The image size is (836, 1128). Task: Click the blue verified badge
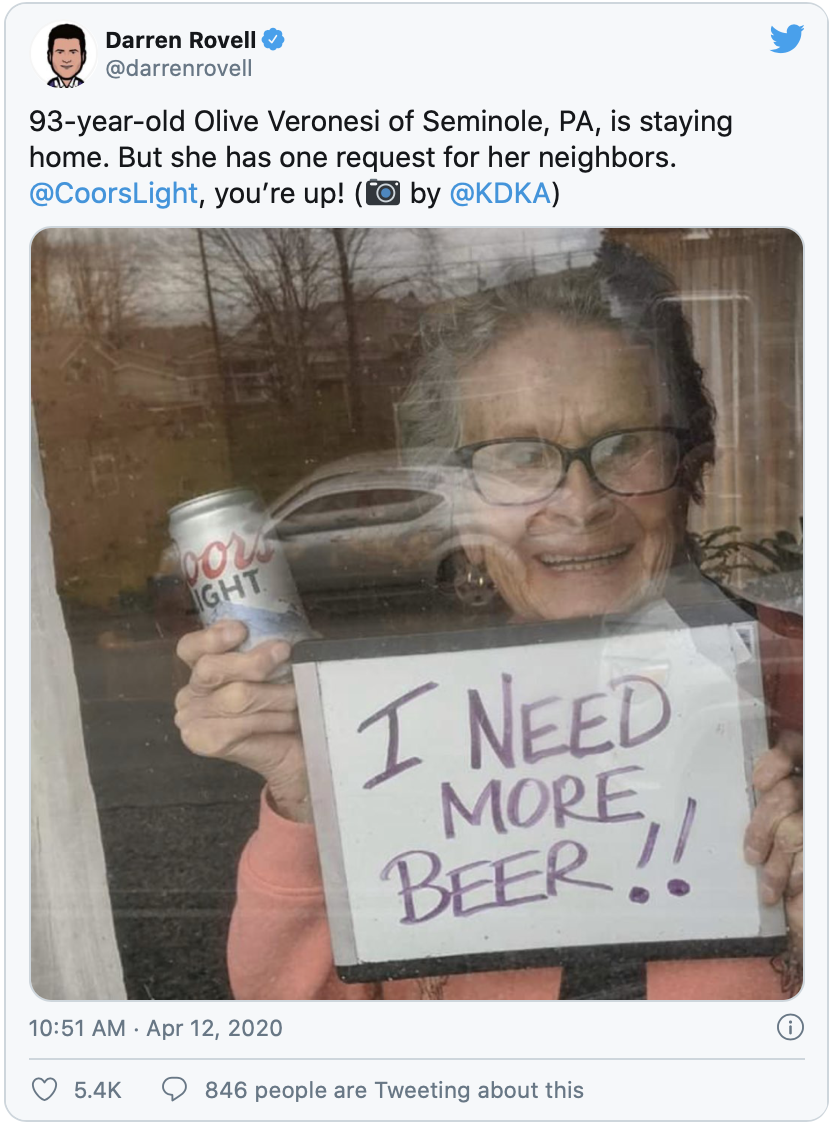point(273,40)
